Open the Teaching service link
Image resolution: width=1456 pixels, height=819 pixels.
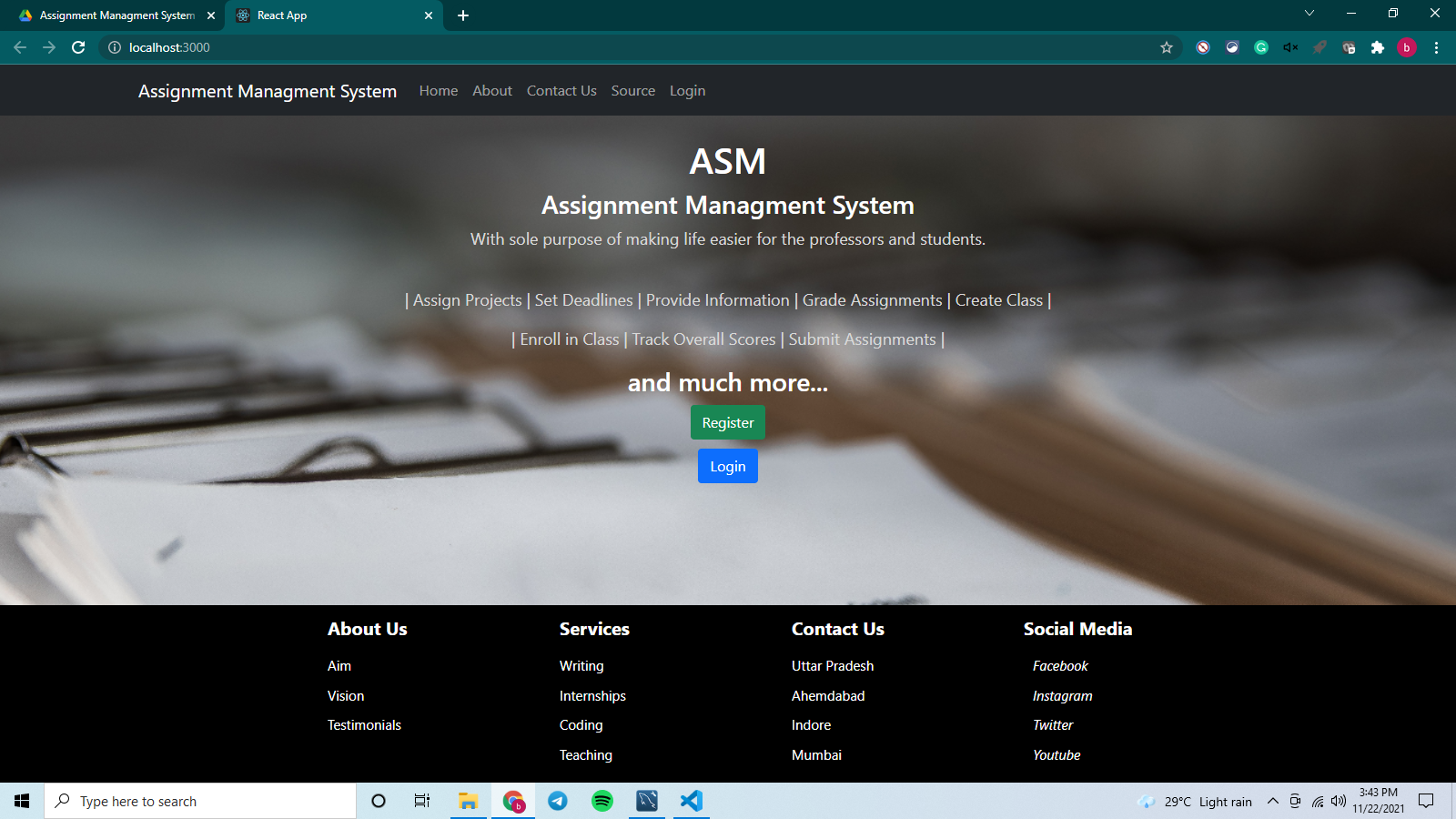[586, 755]
